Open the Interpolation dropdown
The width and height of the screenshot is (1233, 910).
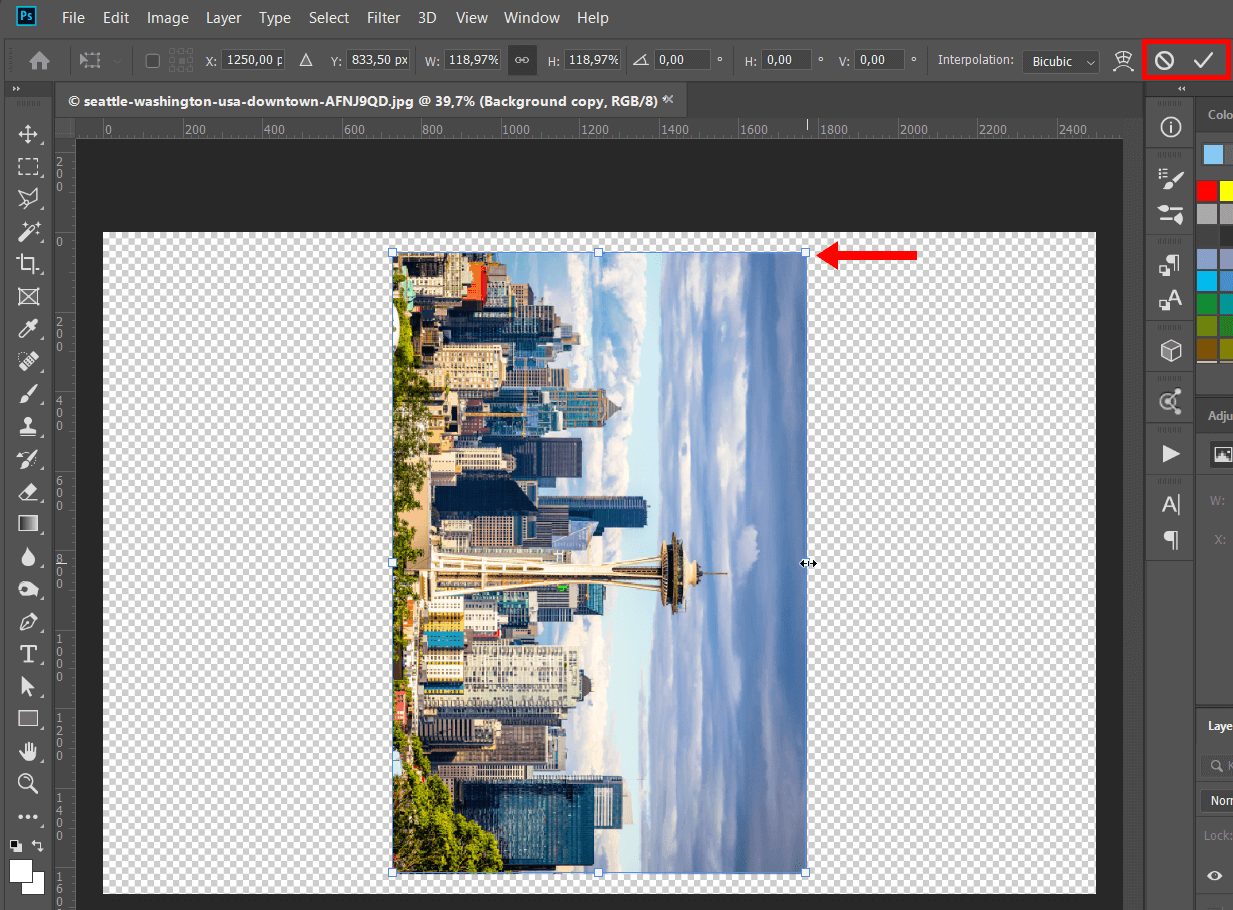(x=1060, y=61)
